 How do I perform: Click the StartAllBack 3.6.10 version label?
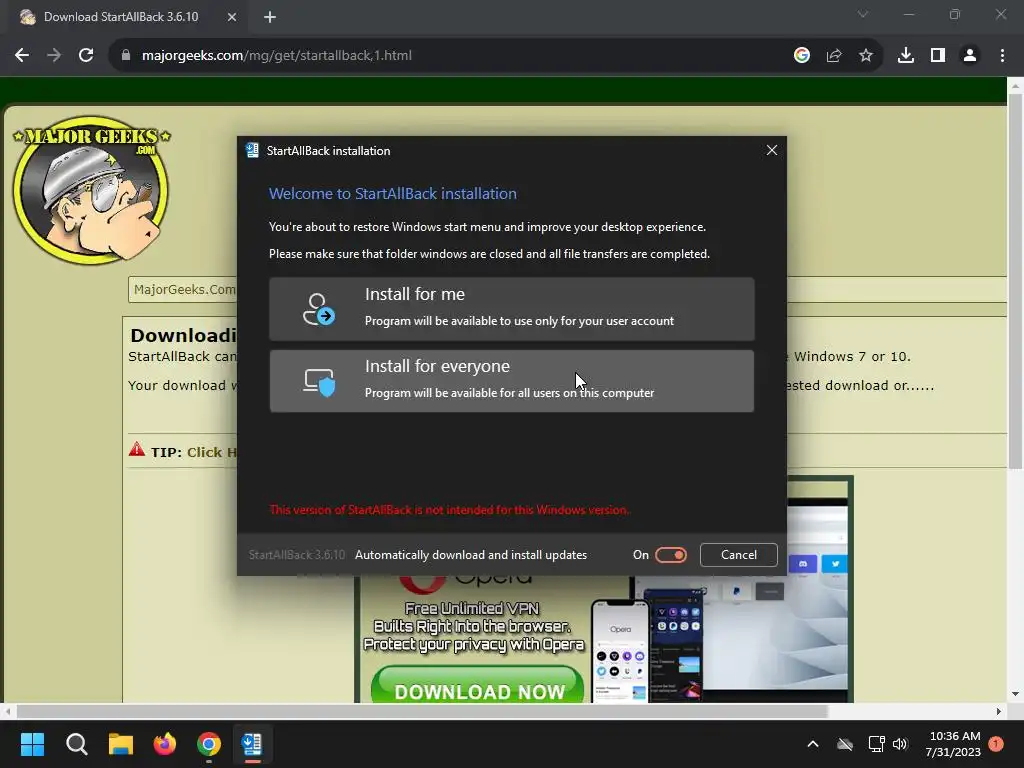296,554
